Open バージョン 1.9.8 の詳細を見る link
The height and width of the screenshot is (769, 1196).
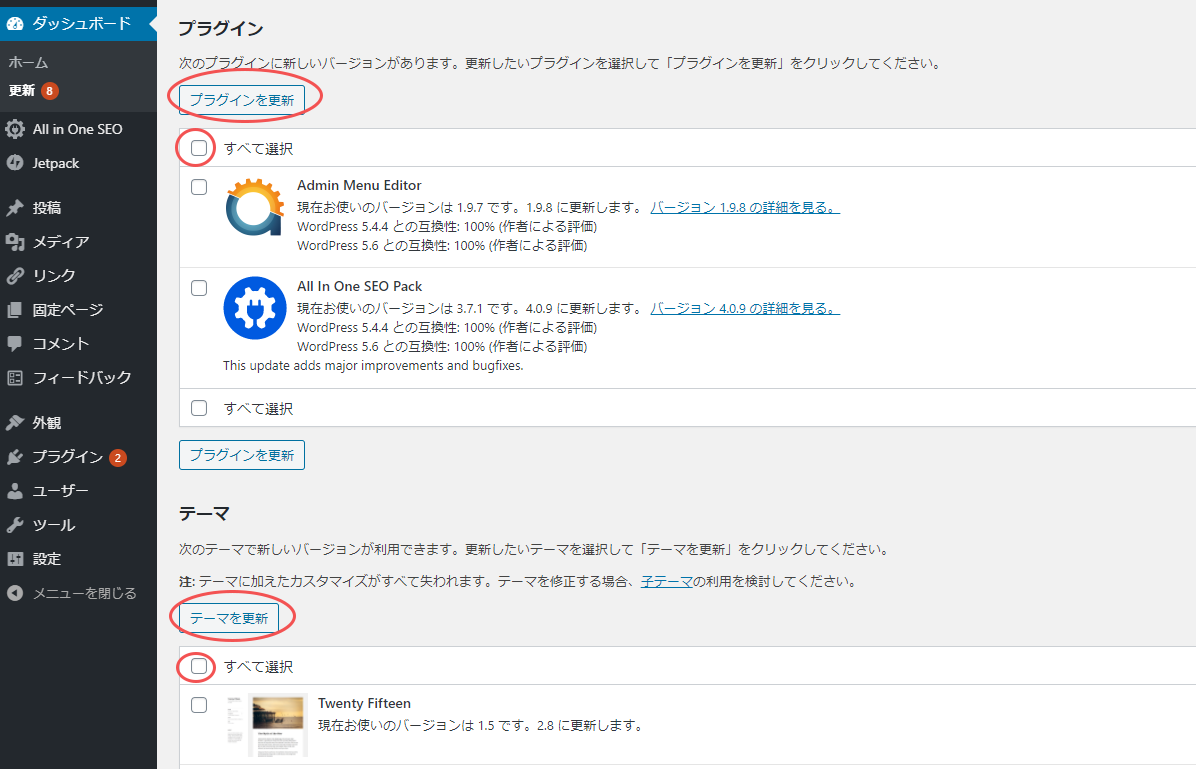coord(744,207)
